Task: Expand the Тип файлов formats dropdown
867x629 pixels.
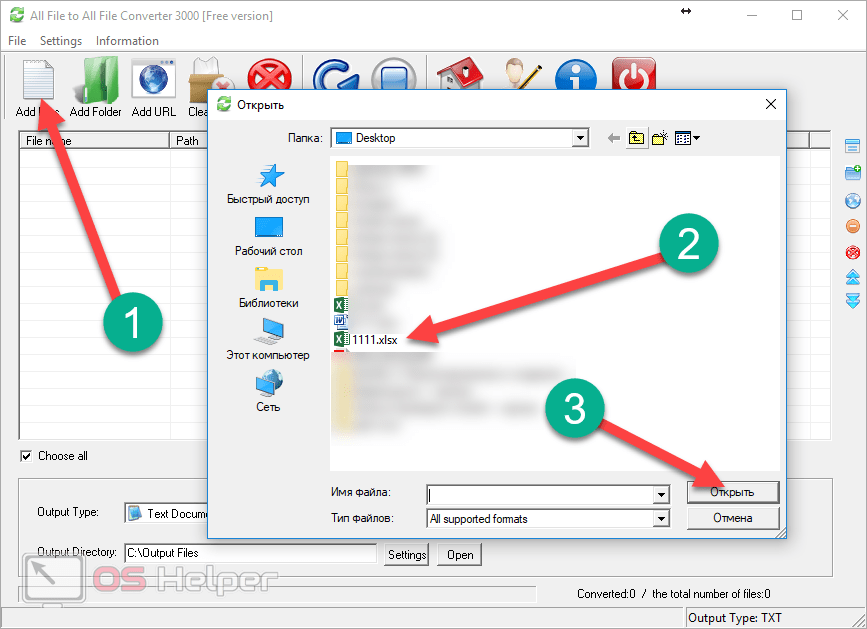Action: 661,518
